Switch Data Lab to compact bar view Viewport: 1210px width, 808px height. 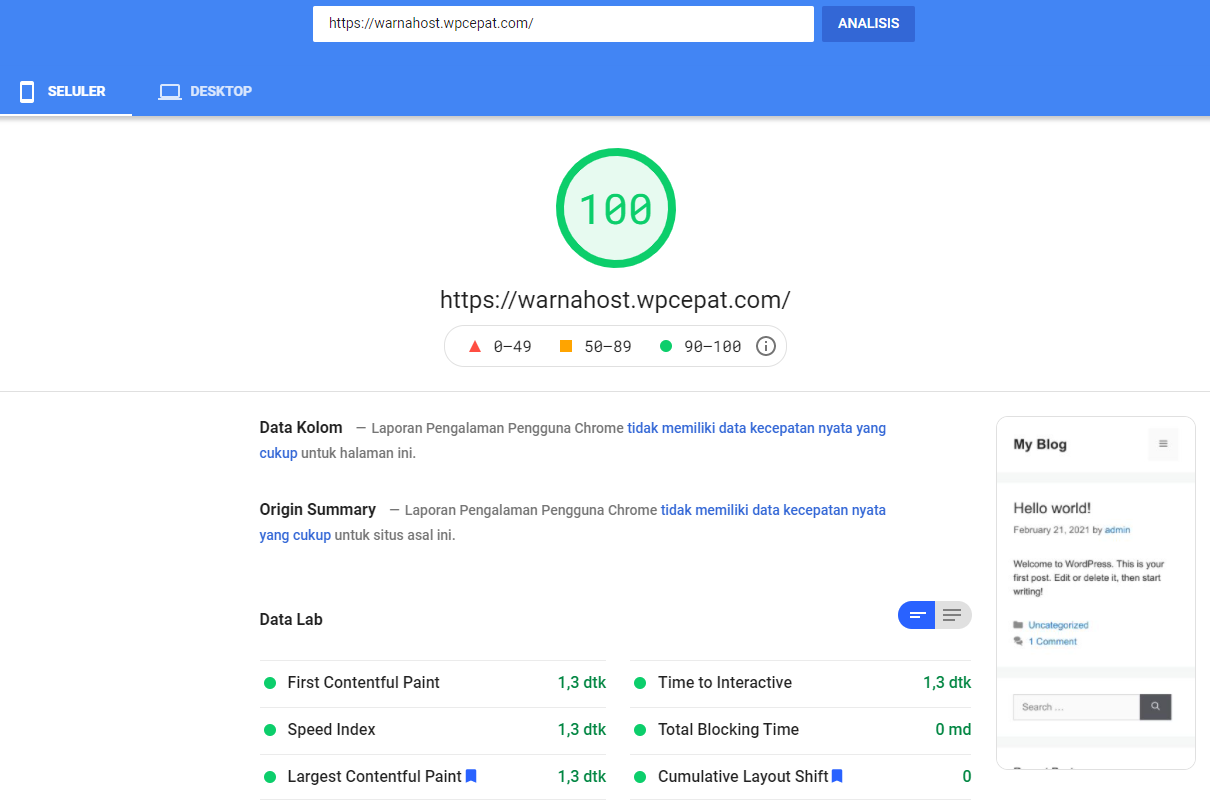point(916,615)
